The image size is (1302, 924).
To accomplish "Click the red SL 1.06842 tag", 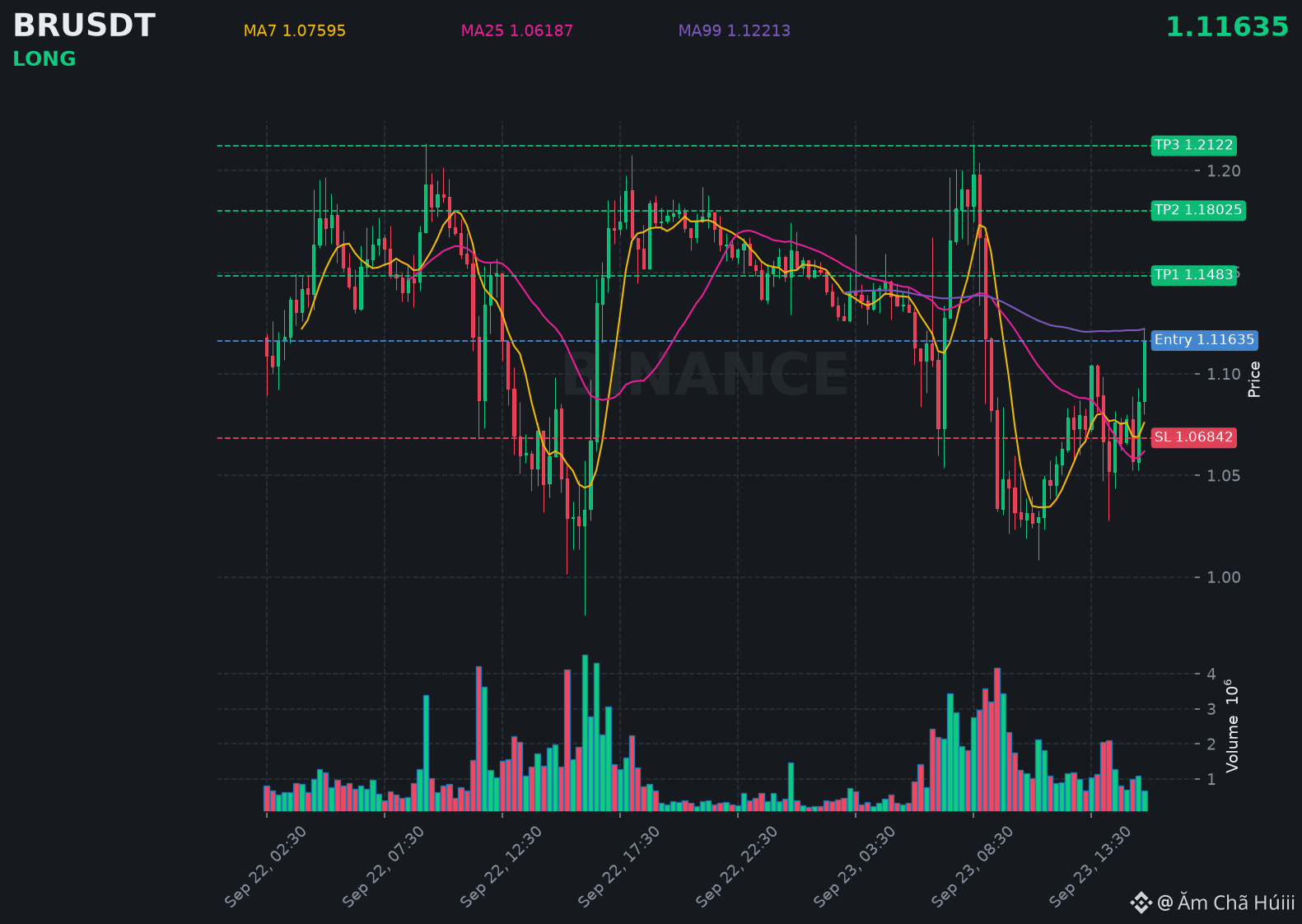I will 1193,437.
